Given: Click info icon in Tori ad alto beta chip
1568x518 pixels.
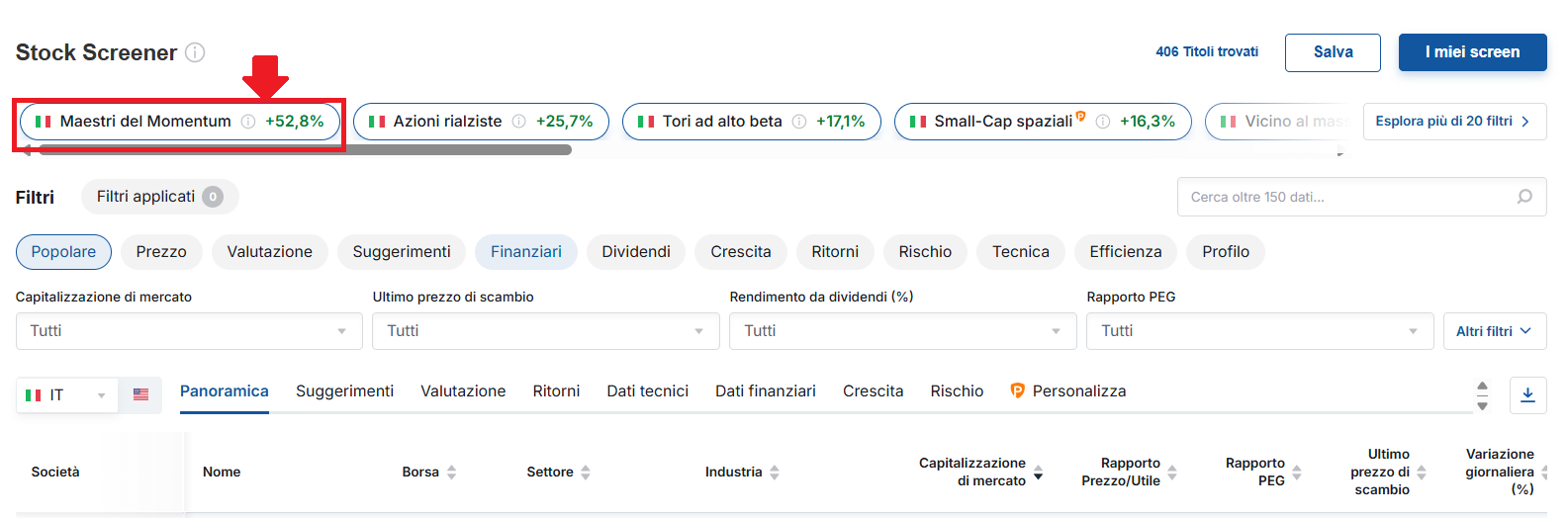Looking at the screenshot, I should point(799,122).
